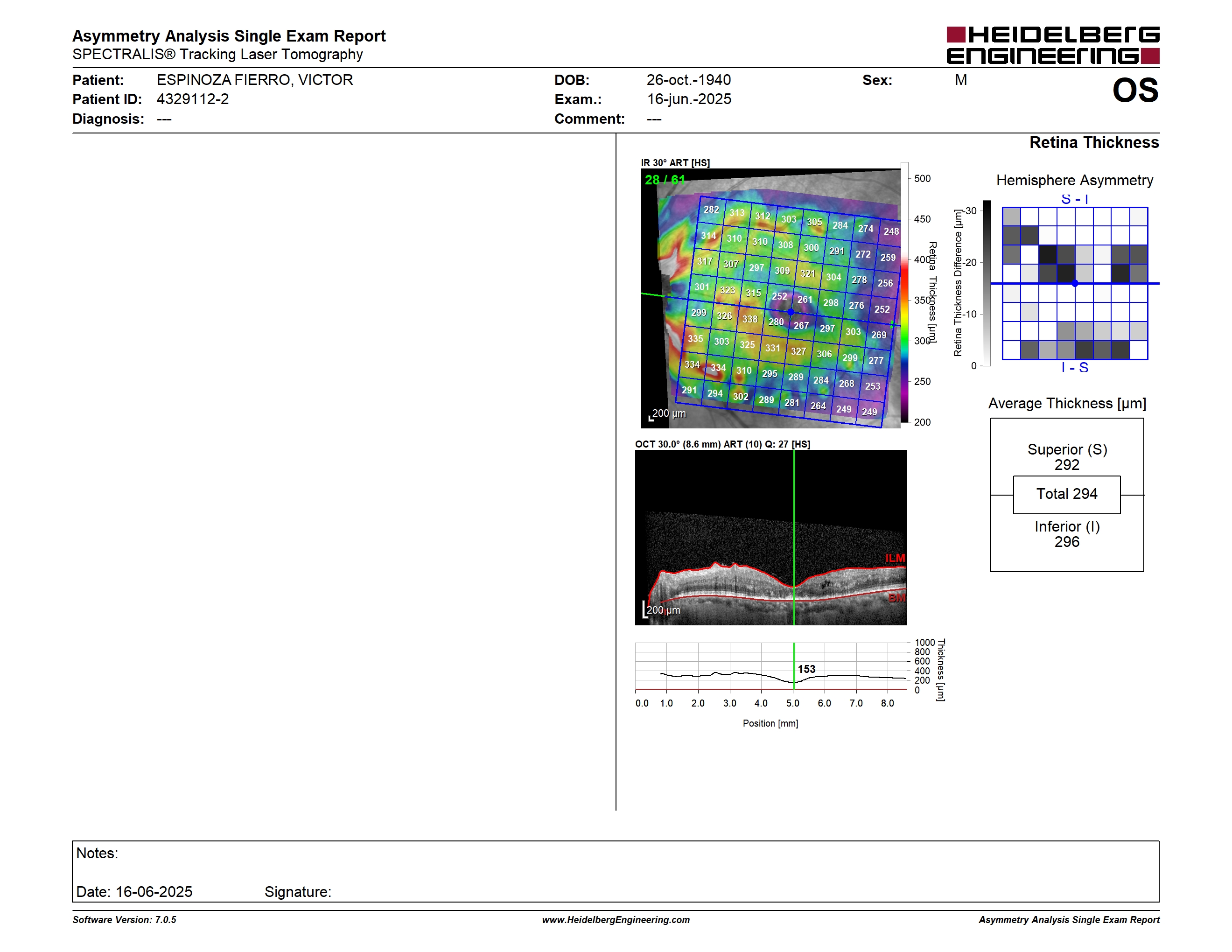Click grid cell value 331 on thickness map

click(772, 348)
